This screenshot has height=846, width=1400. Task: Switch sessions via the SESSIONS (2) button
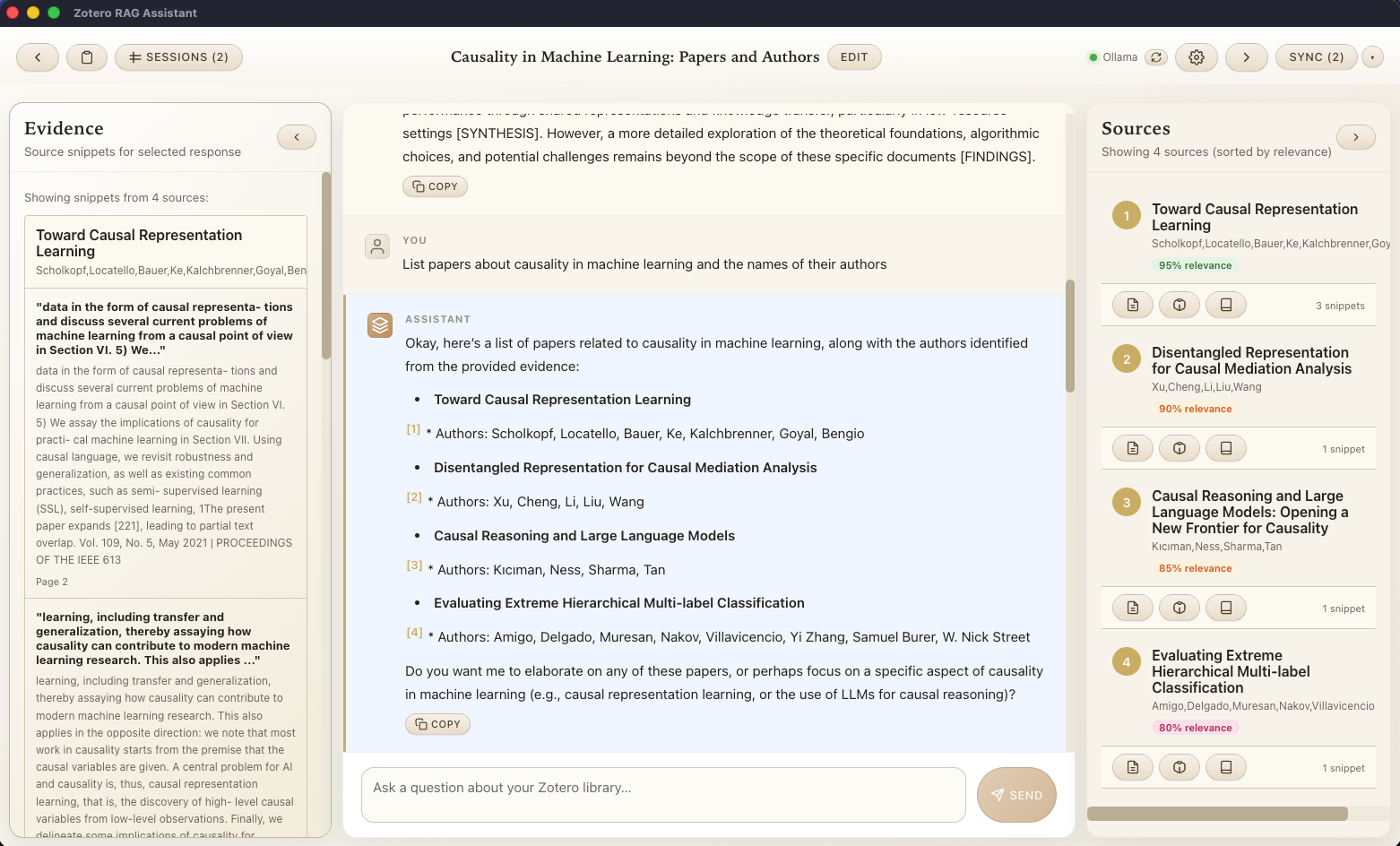[x=178, y=56]
